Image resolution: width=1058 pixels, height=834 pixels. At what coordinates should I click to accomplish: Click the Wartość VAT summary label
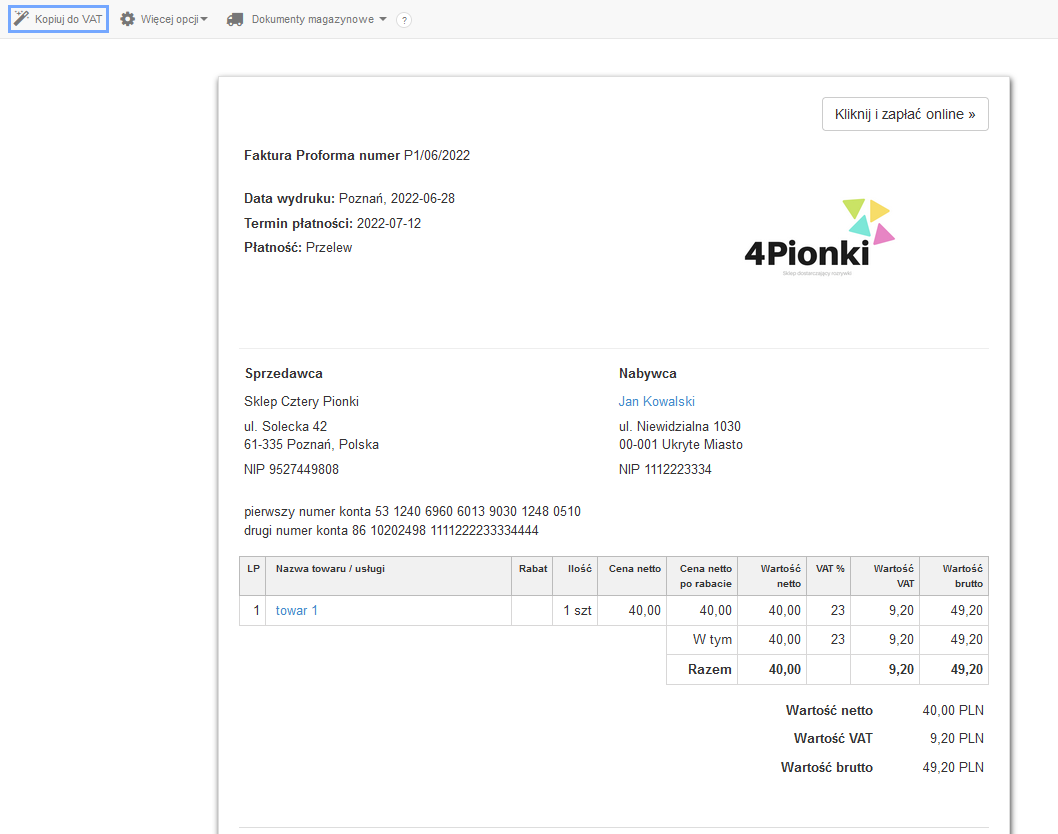pos(833,739)
